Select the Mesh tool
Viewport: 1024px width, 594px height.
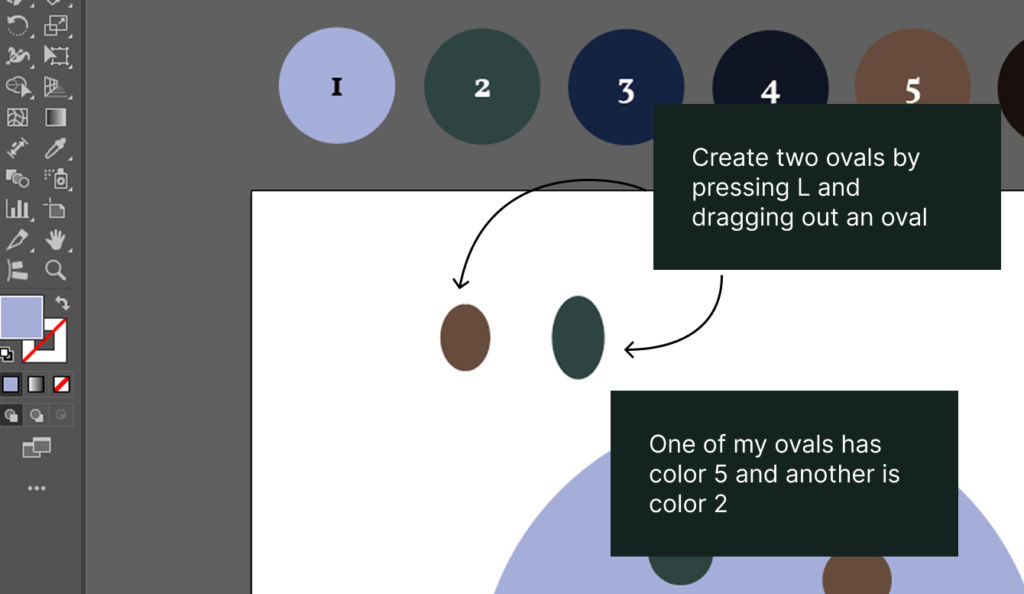18,117
